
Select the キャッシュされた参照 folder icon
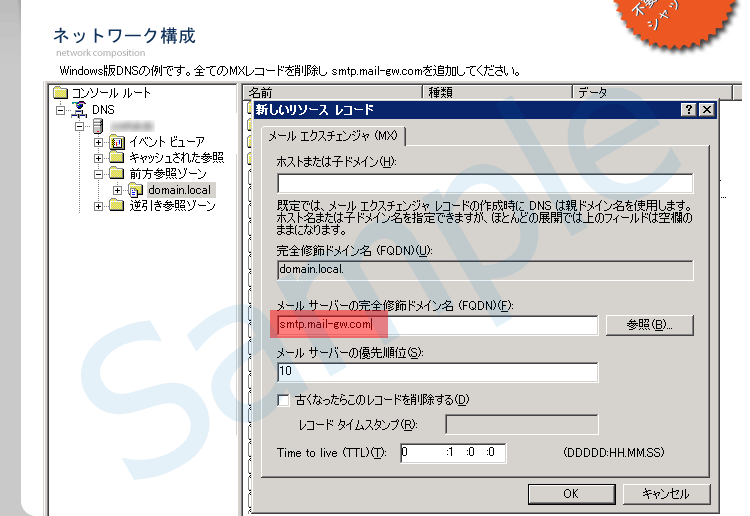116,158
